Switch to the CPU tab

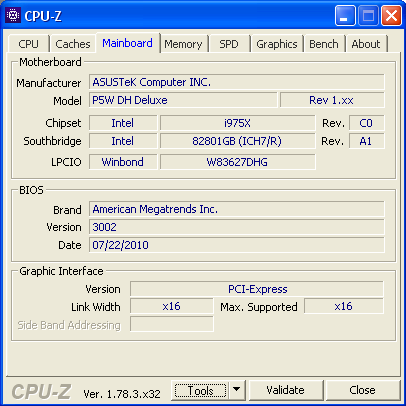pyautogui.click(x=28, y=44)
